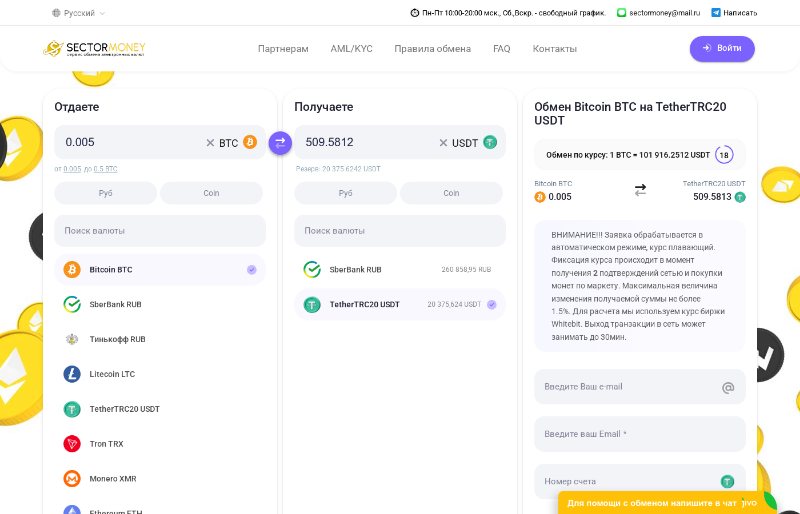This screenshot has height=514, width=800.
Task: Clear the 509.5812 USDT amount with X
Action: (443, 143)
